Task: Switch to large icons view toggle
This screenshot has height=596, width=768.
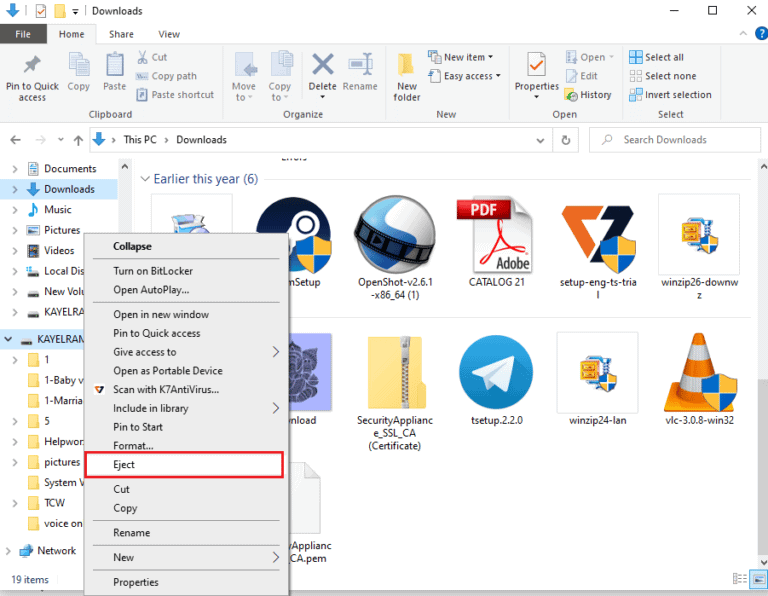Action: click(759, 578)
